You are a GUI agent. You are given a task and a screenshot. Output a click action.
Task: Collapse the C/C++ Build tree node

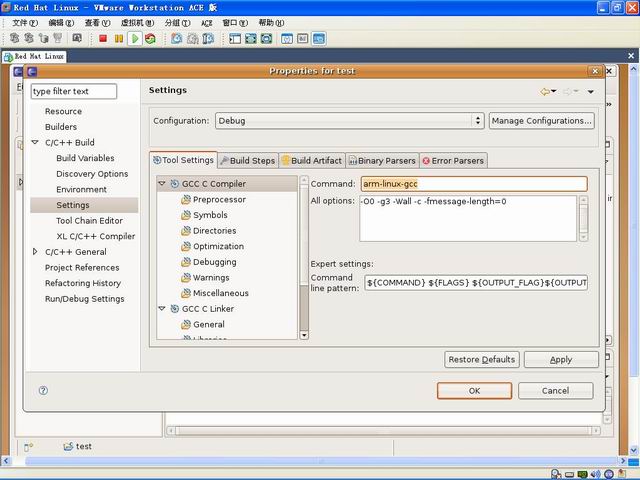(x=35, y=142)
